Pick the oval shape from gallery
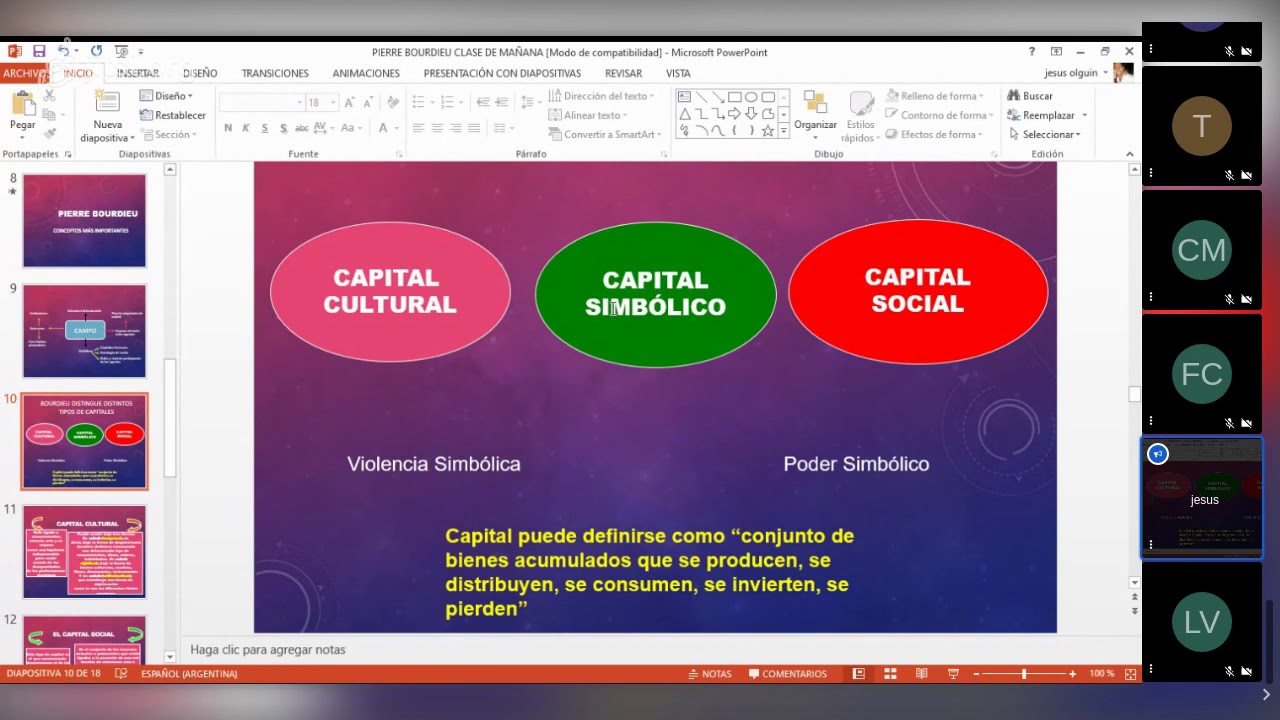The height and width of the screenshot is (720, 1280). coord(751,97)
